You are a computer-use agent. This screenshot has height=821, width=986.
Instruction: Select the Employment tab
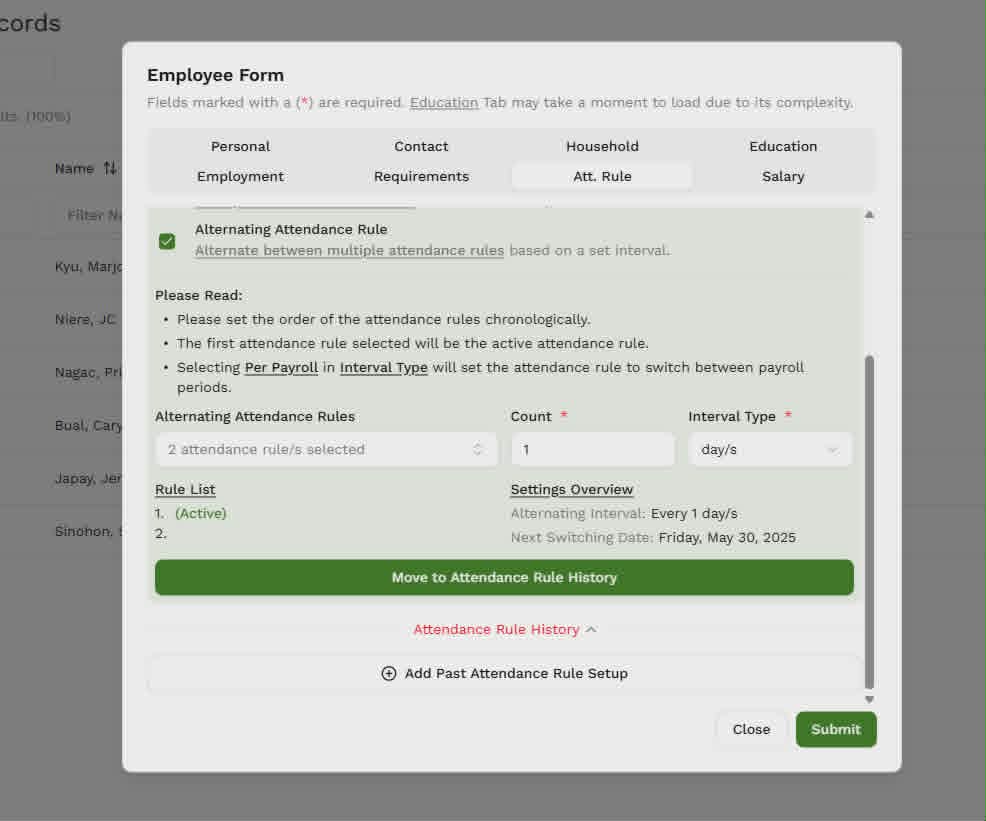point(240,177)
